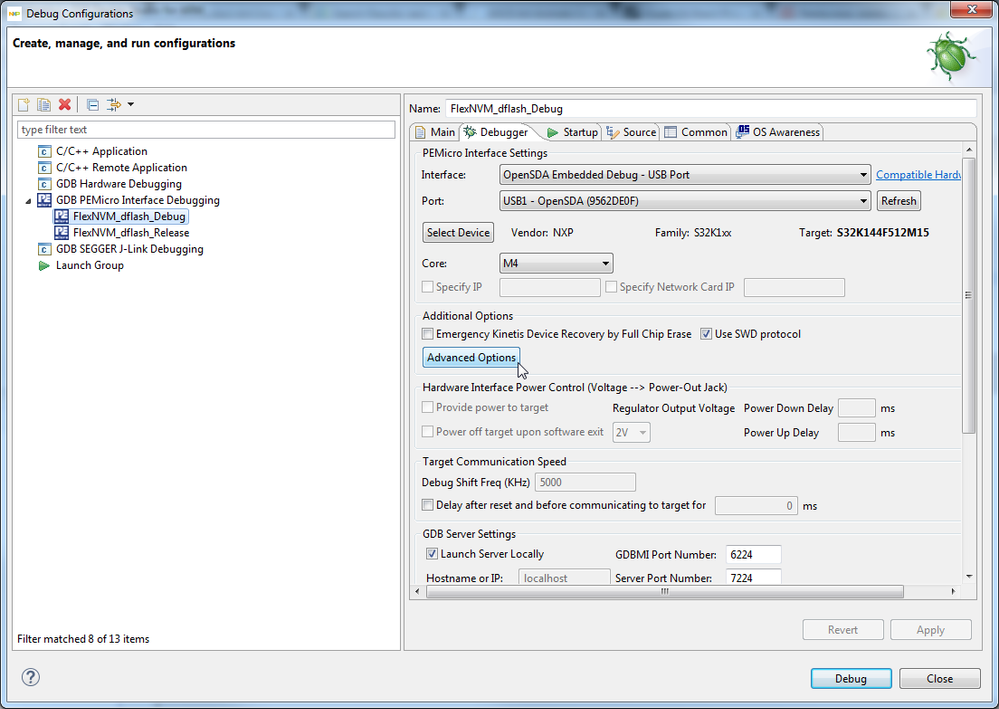The width and height of the screenshot is (999, 709).
Task: Click the scroll down arrow
Action: coord(968,577)
